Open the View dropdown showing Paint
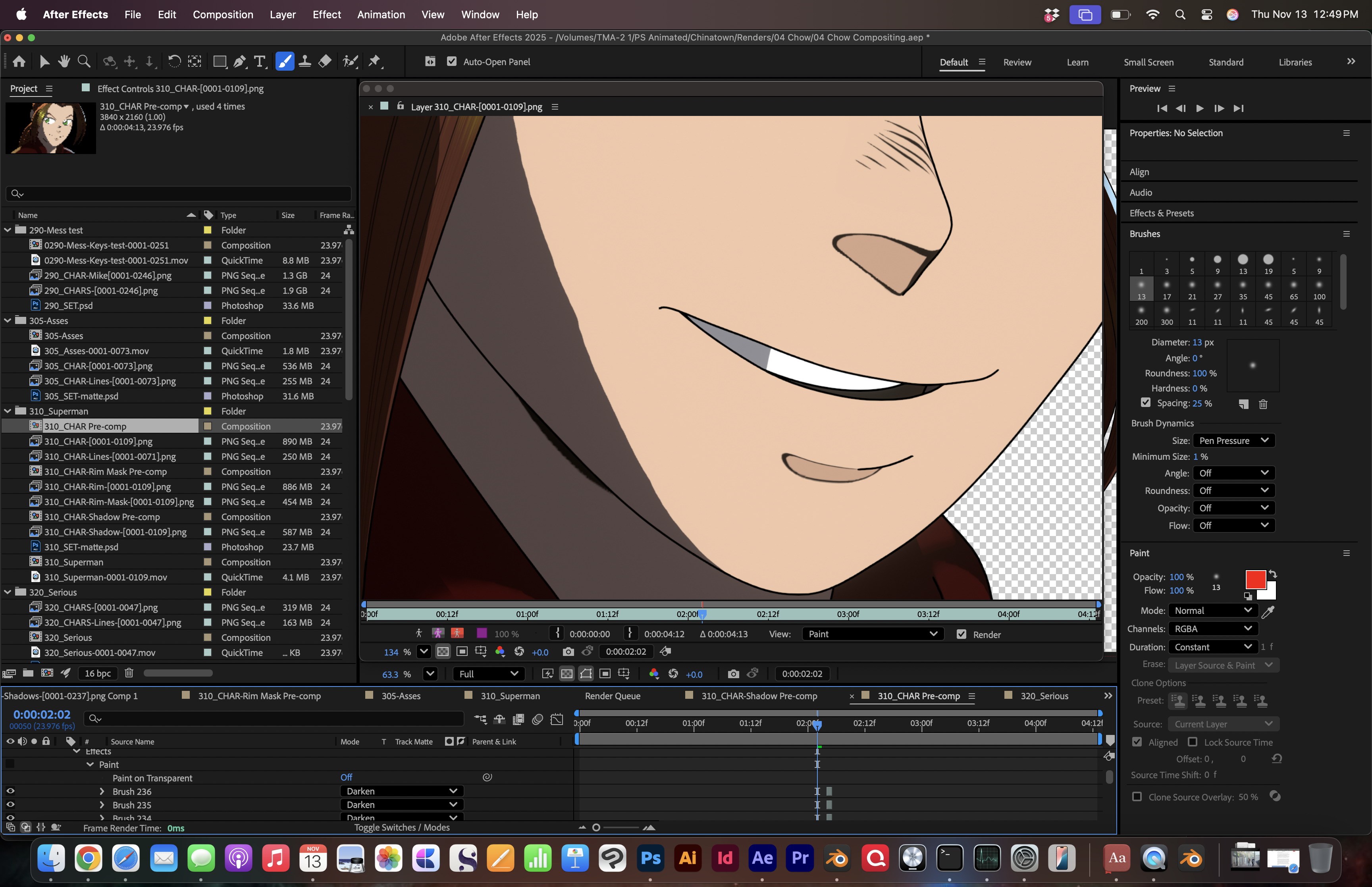Viewport: 1372px width, 887px height. tap(872, 634)
